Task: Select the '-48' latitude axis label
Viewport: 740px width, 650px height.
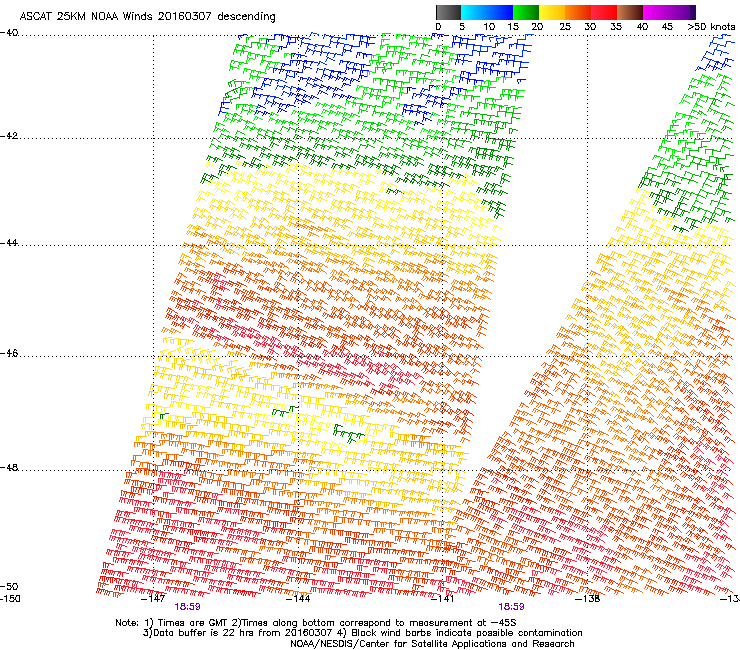Action: [x=9, y=467]
